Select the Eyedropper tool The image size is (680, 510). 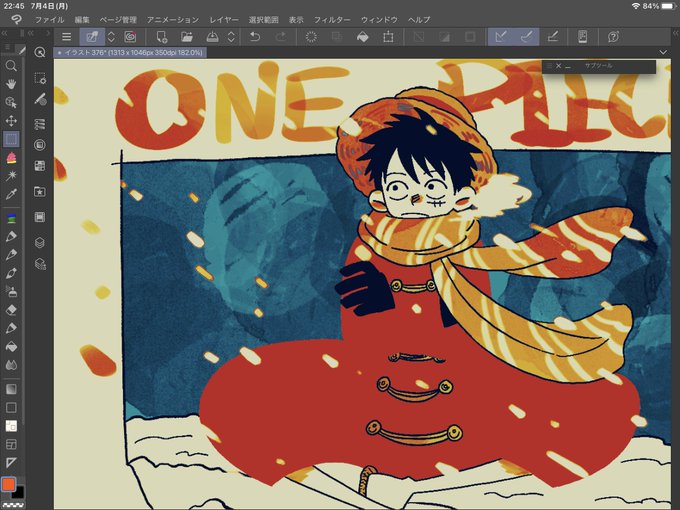pyautogui.click(x=11, y=194)
